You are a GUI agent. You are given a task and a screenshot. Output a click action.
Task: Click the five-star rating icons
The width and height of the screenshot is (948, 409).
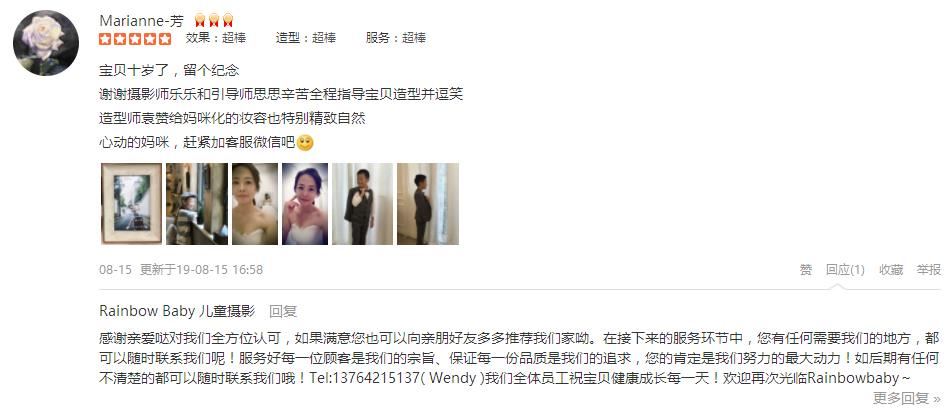point(135,39)
